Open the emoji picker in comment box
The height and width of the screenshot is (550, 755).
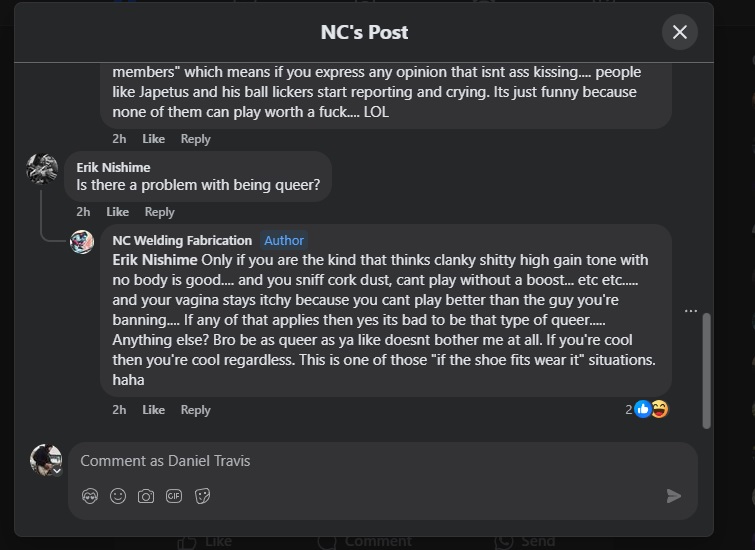[118, 496]
